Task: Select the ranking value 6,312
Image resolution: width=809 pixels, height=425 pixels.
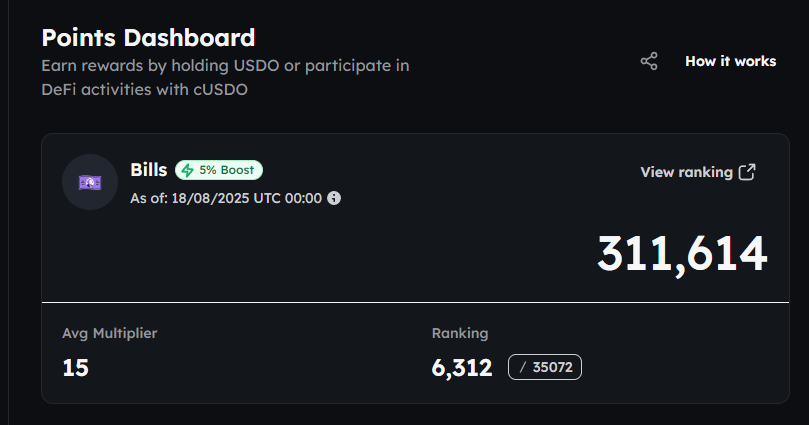Action: pos(462,368)
